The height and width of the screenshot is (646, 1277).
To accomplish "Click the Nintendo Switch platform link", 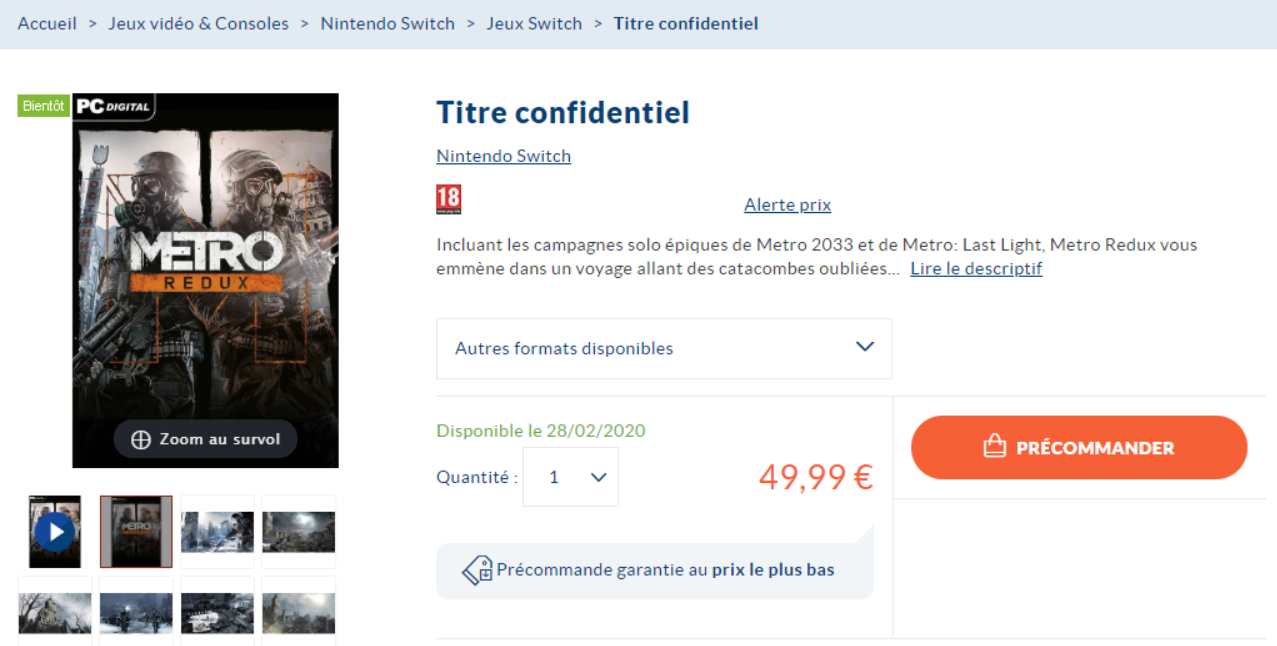I will point(503,156).
